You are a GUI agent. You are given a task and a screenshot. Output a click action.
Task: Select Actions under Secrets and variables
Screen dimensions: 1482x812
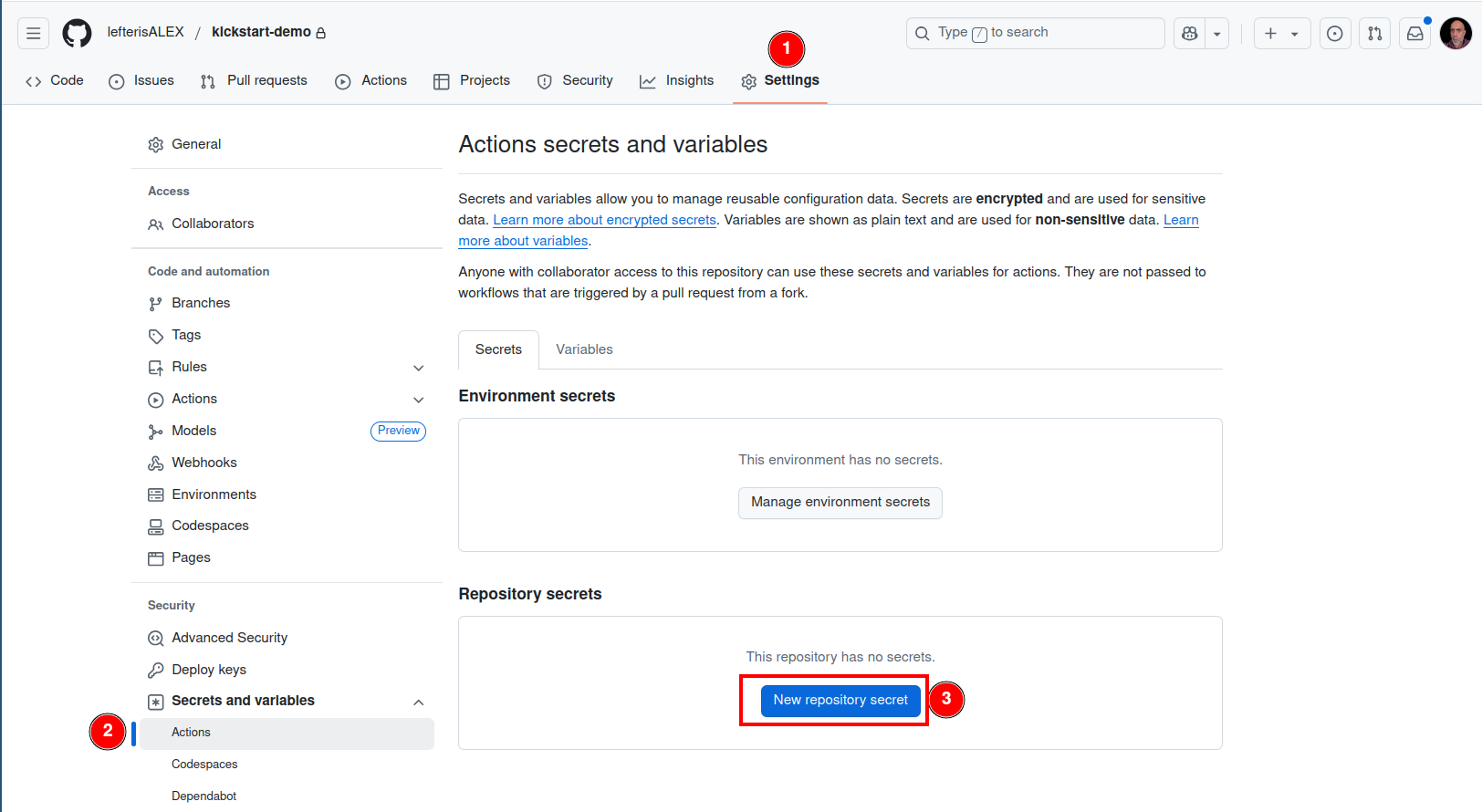[287, 733]
